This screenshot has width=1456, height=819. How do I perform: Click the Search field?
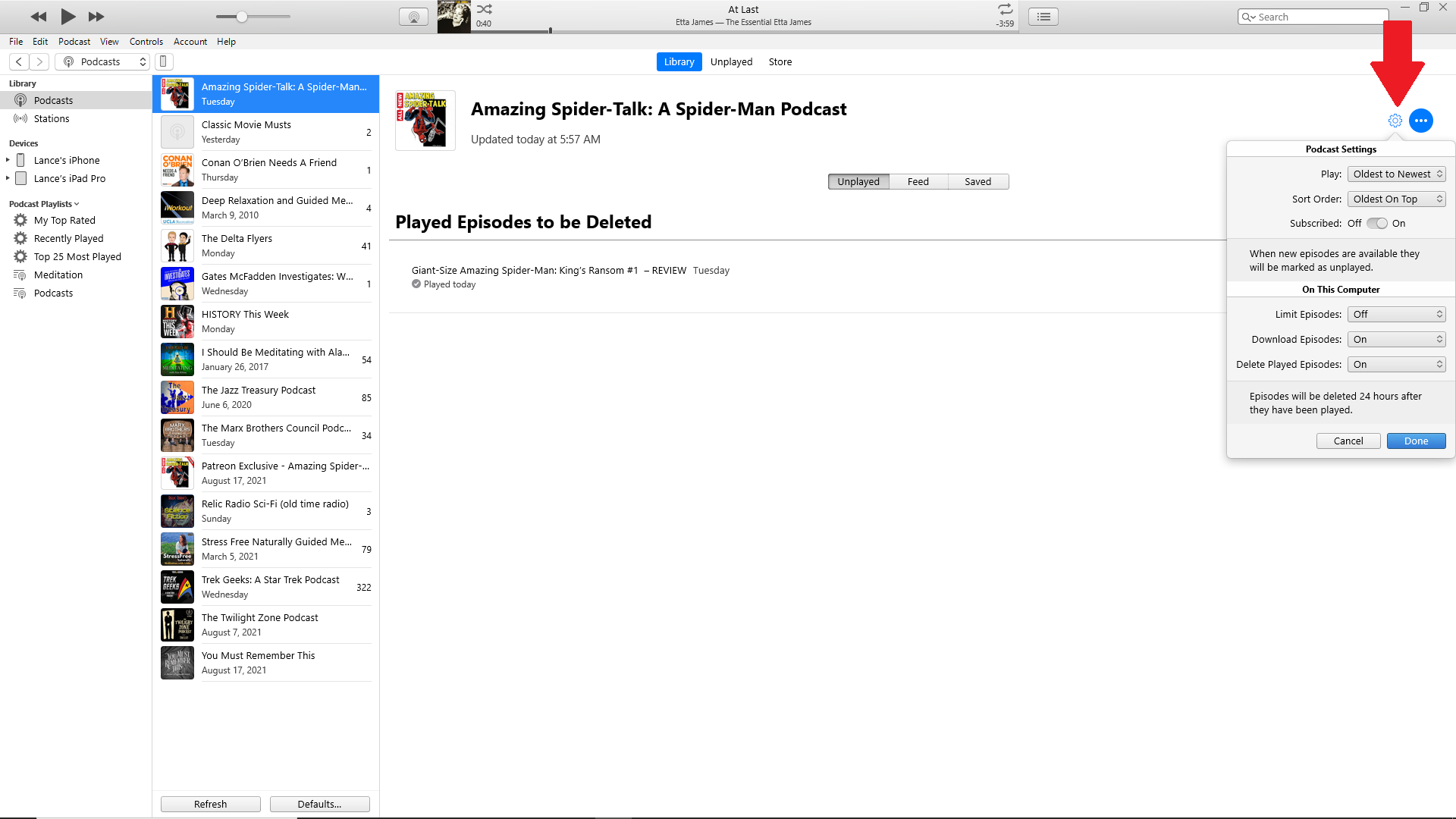[1313, 17]
